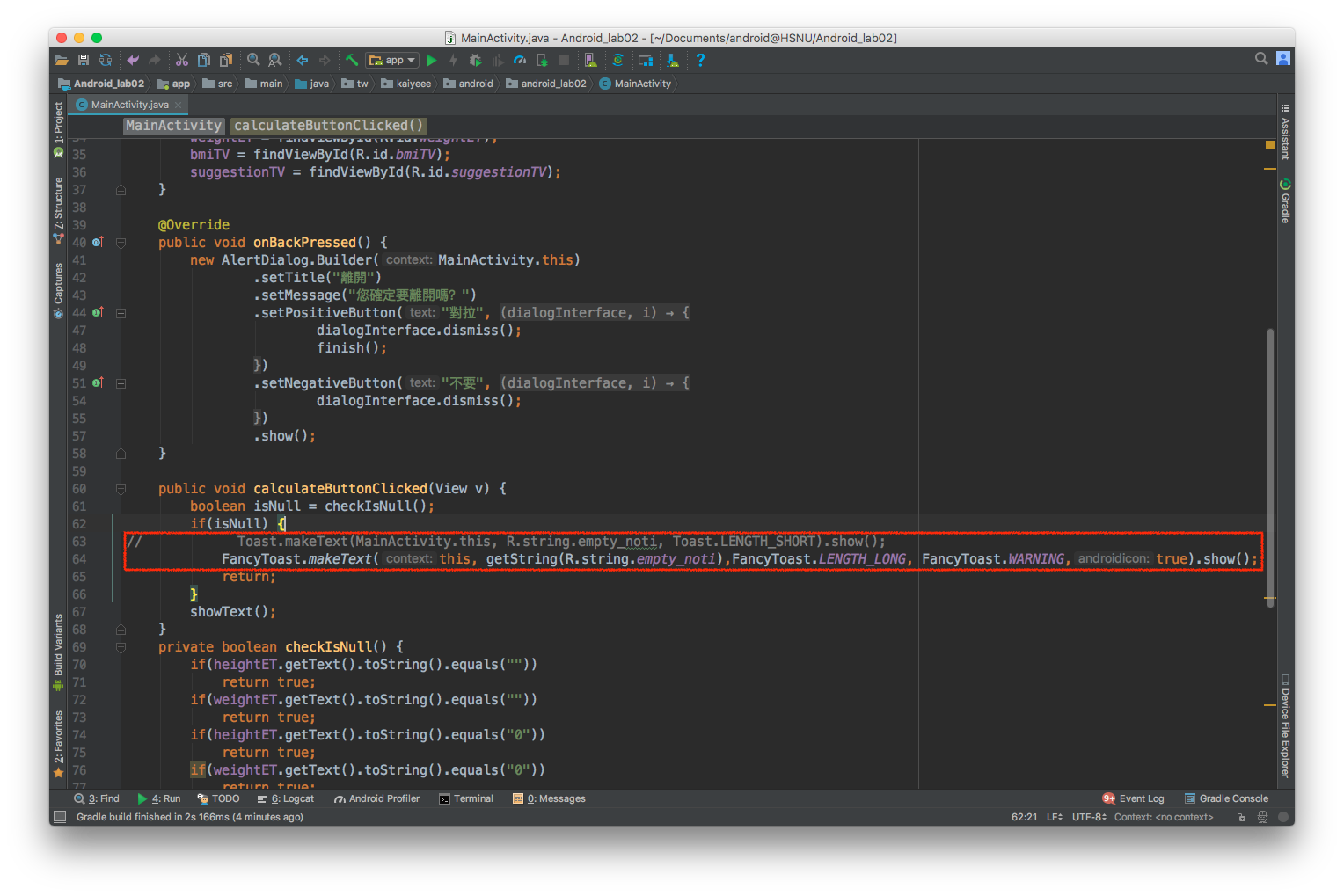The height and width of the screenshot is (896, 1344).
Task: Attach debugger to Android process icon
Action: 542,61
